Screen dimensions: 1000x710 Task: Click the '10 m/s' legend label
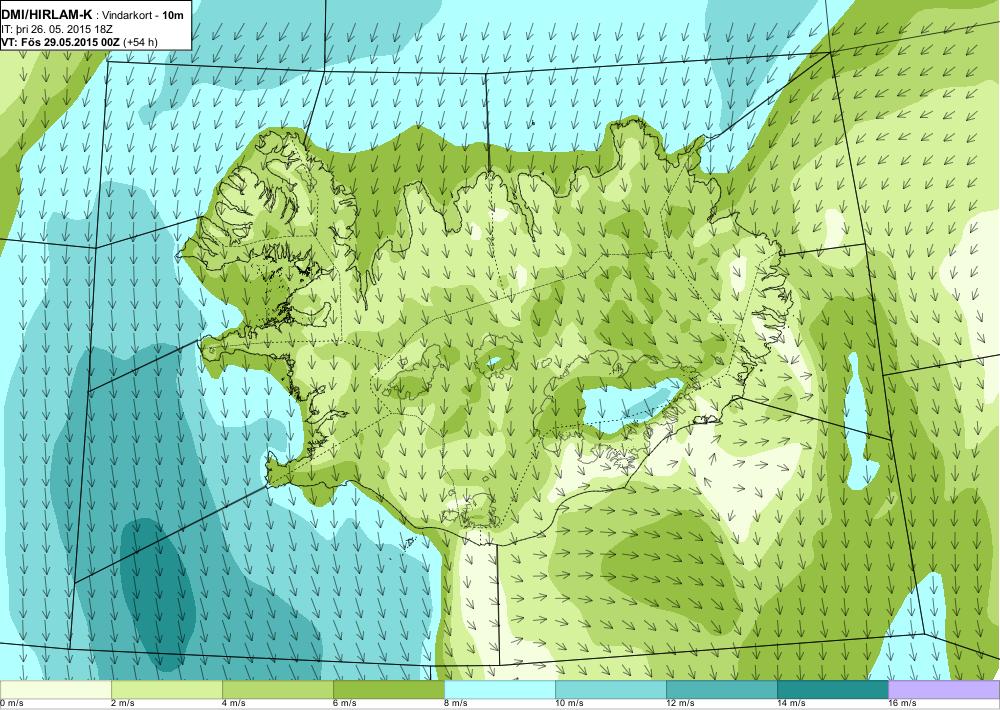pos(570,704)
